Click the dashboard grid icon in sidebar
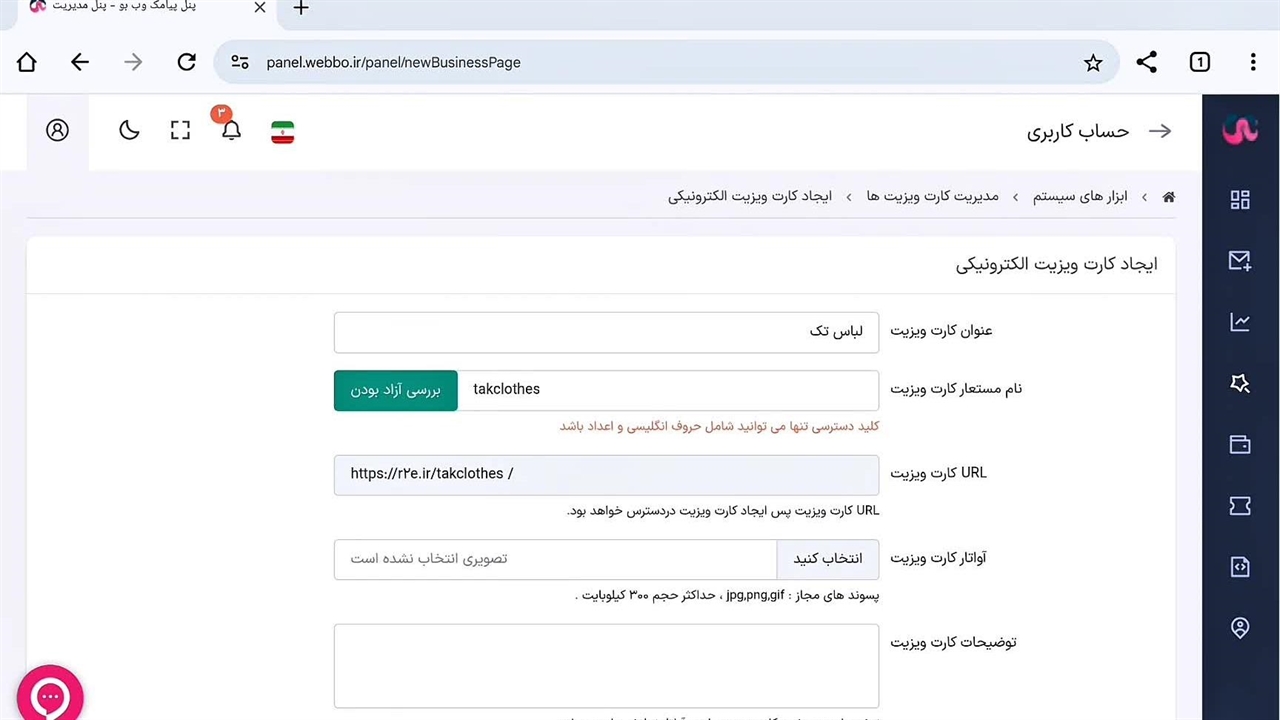 tap(1240, 200)
